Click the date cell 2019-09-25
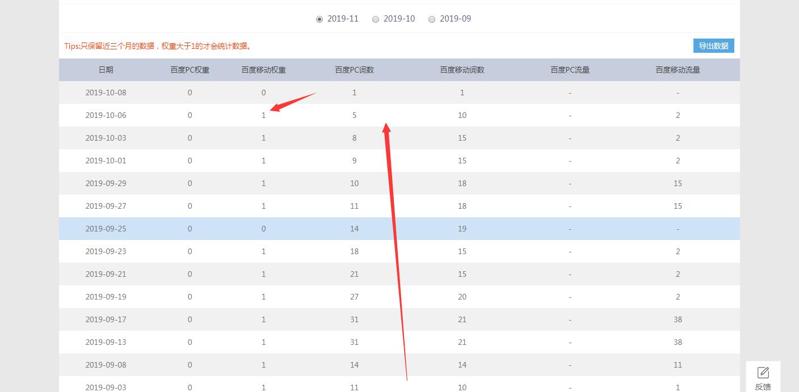 click(x=106, y=229)
